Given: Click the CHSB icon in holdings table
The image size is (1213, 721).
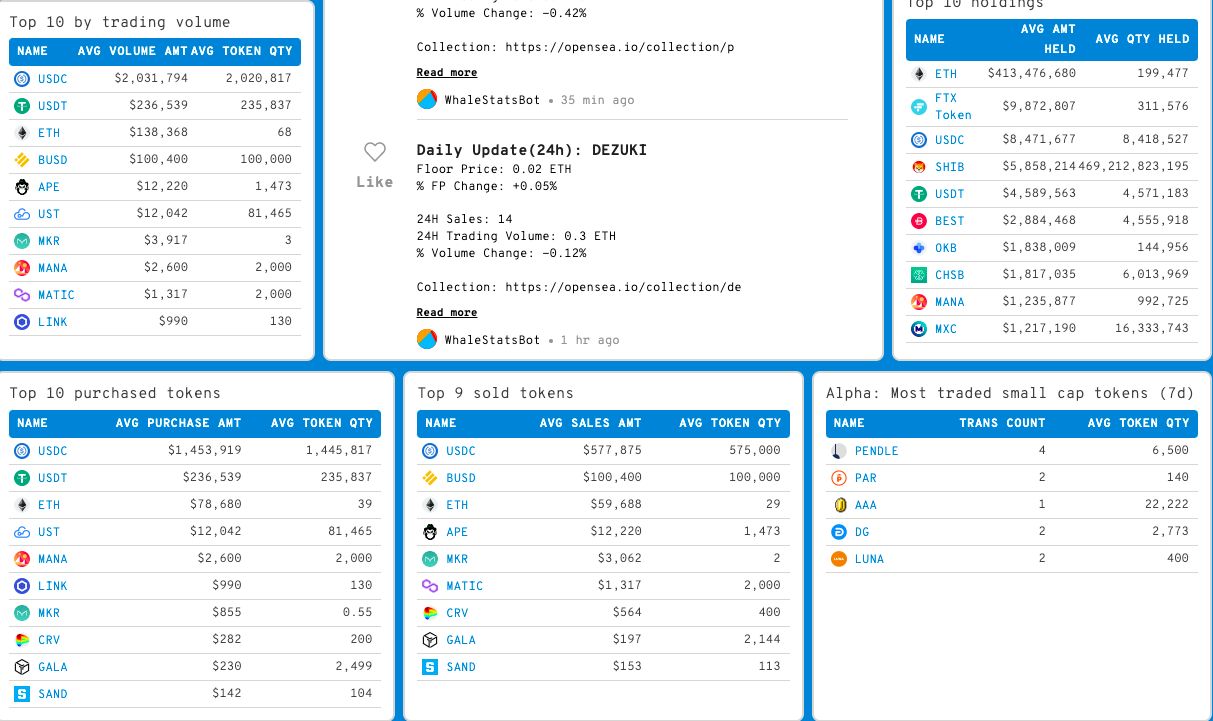Looking at the screenshot, I should tap(919, 275).
